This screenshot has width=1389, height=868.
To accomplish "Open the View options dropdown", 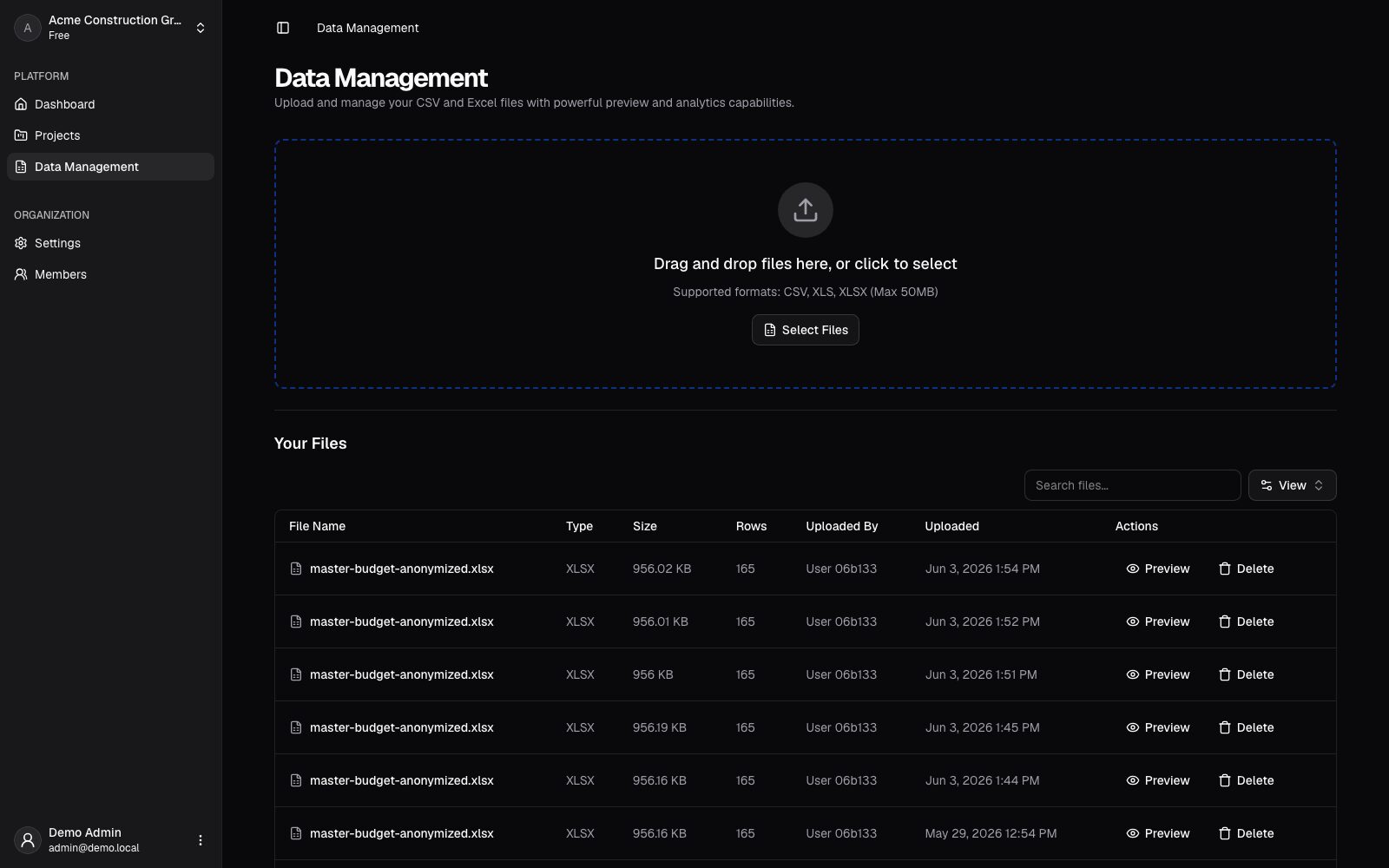I will [x=1292, y=485].
